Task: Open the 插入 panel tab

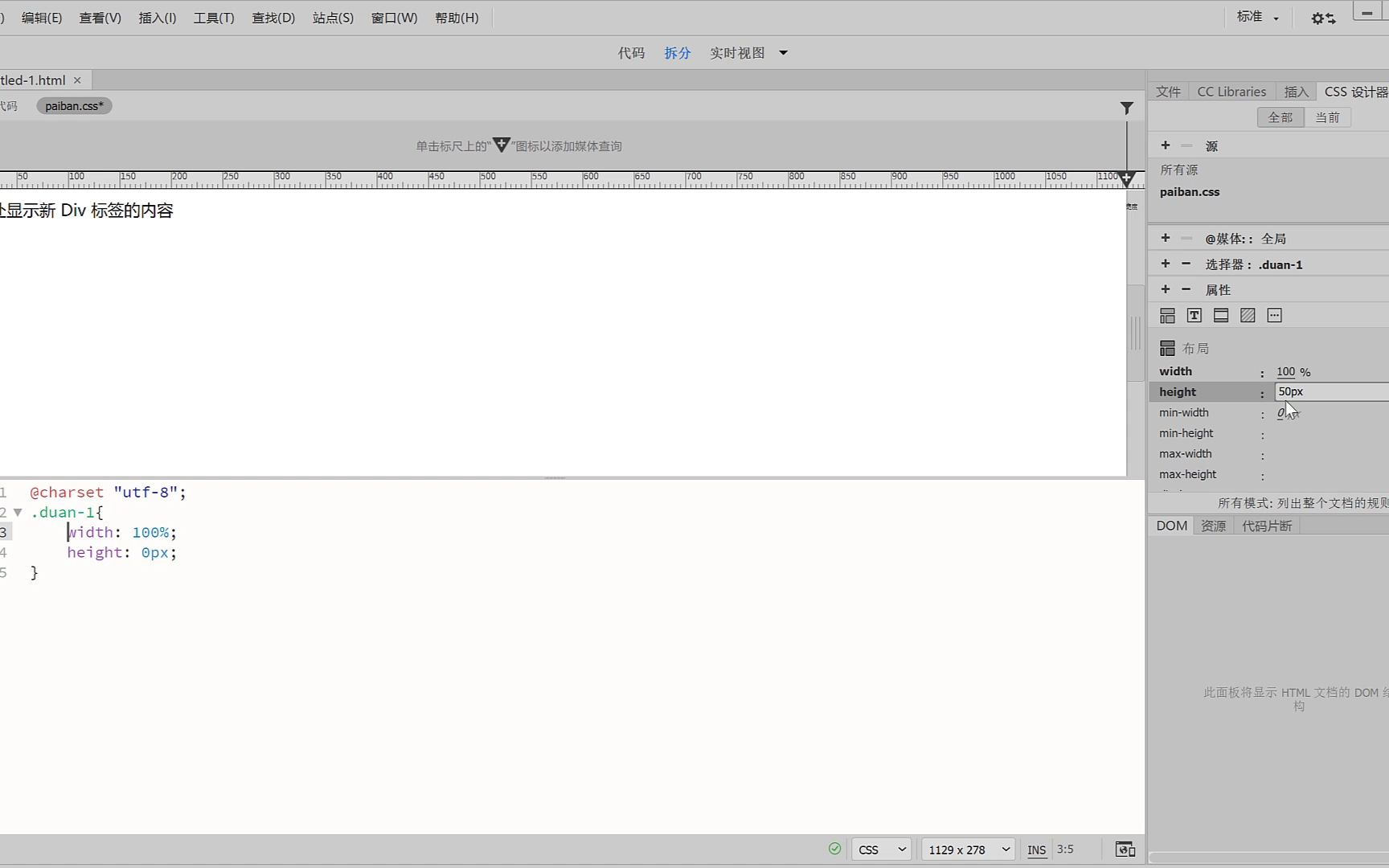Action: [x=1297, y=92]
